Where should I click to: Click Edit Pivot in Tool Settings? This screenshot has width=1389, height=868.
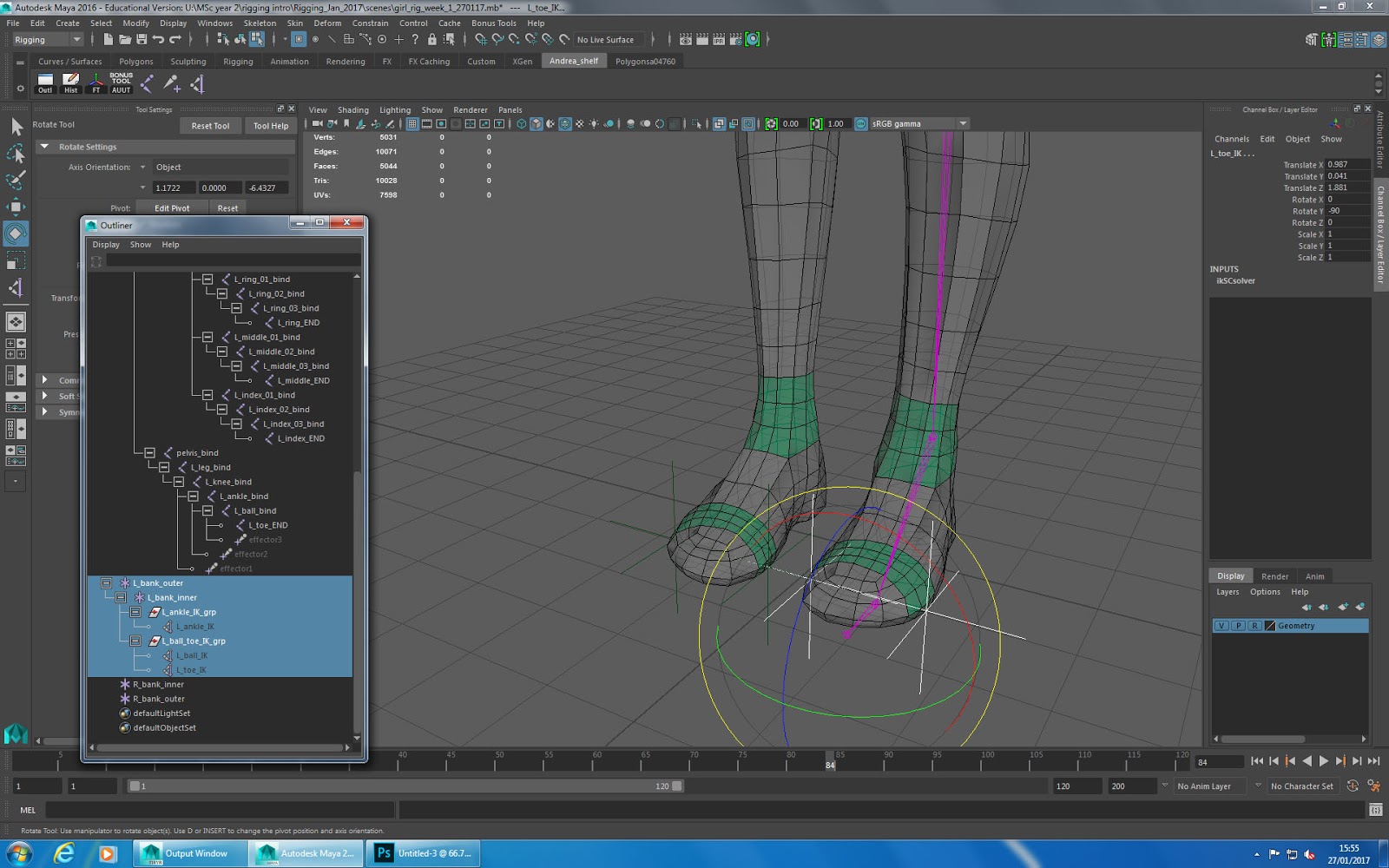(171, 208)
